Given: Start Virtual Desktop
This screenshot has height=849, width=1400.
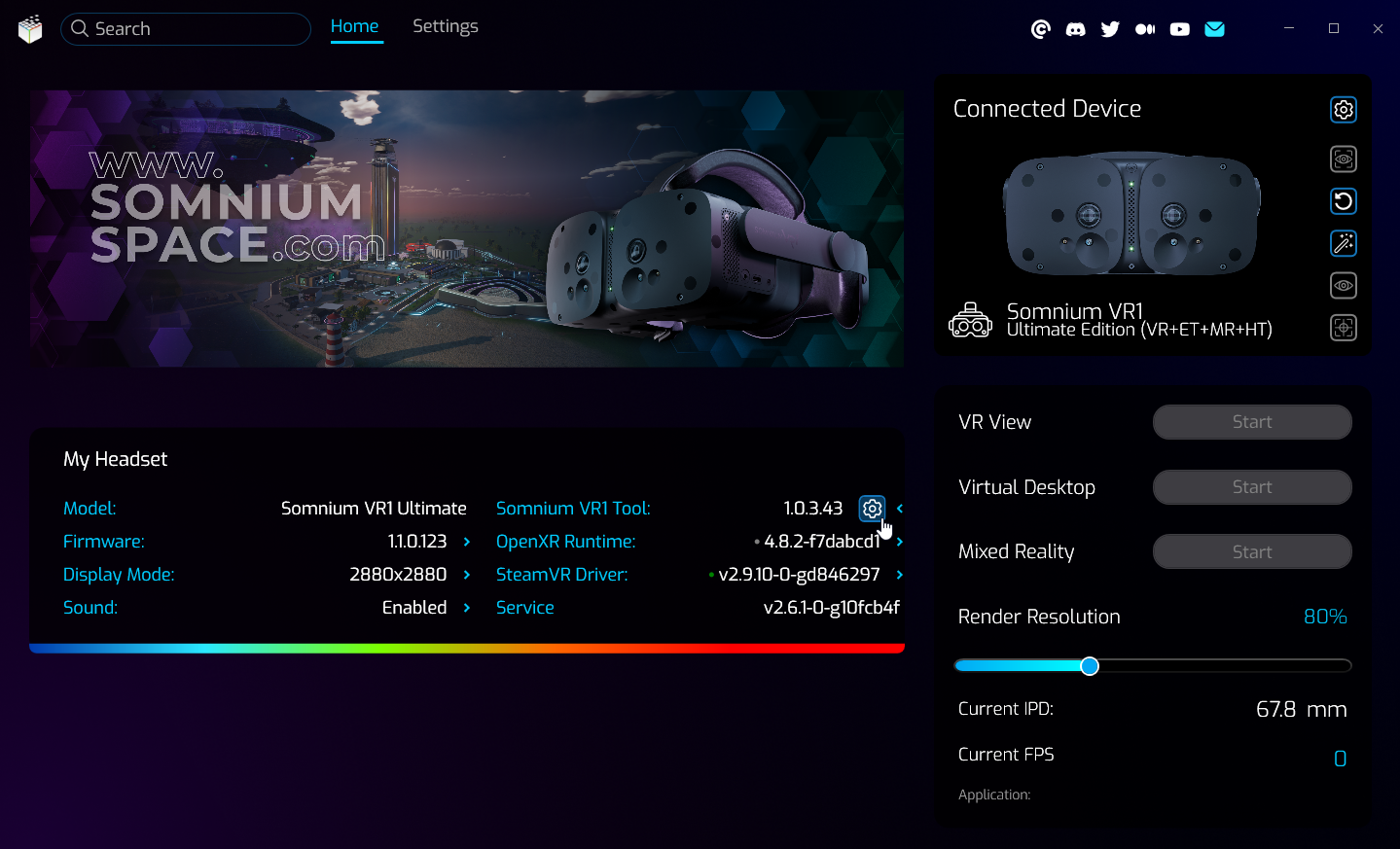Looking at the screenshot, I should coord(1252,487).
